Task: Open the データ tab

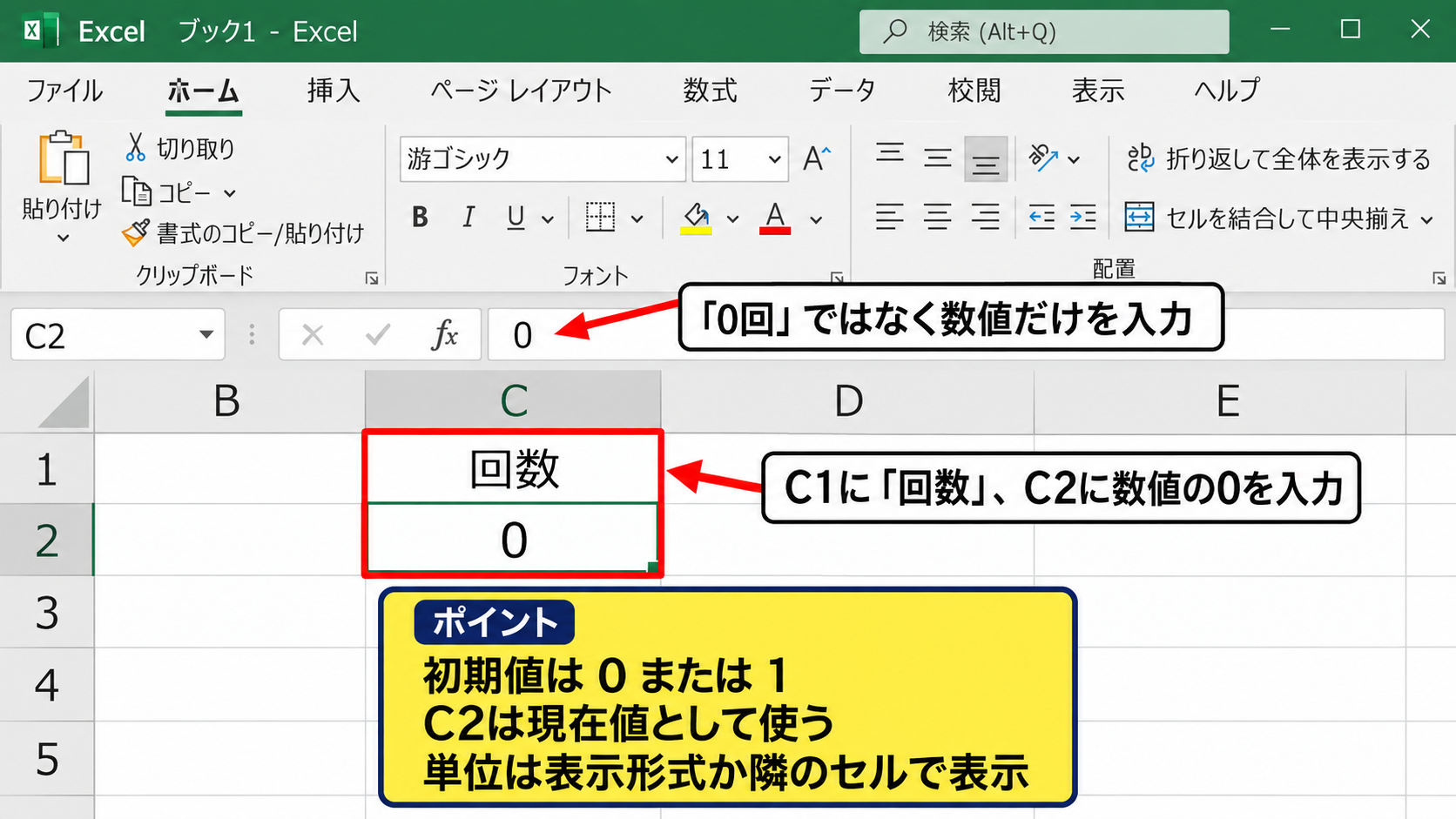Action: (841, 91)
